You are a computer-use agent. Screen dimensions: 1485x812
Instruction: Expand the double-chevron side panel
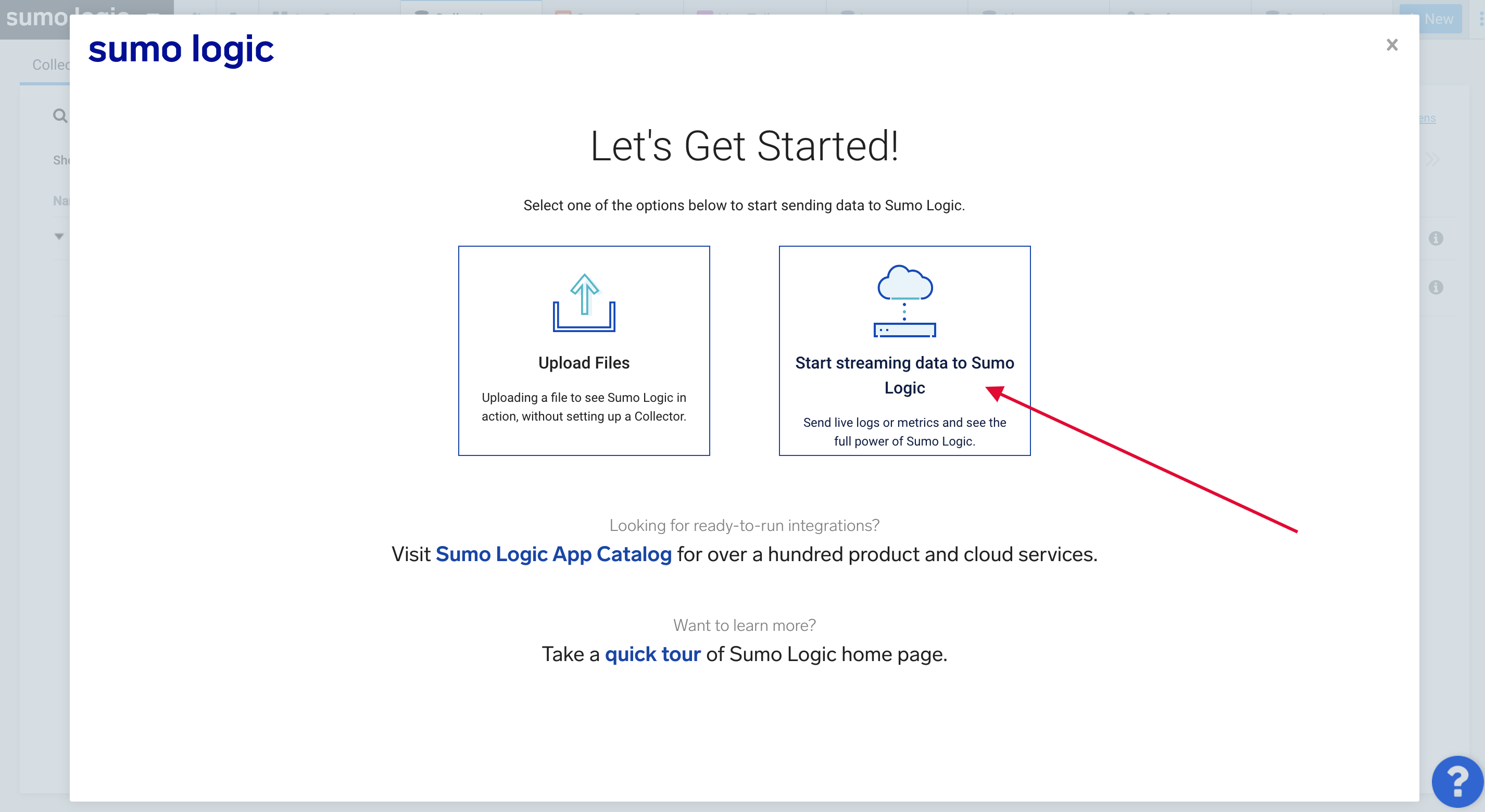pos(1432,159)
